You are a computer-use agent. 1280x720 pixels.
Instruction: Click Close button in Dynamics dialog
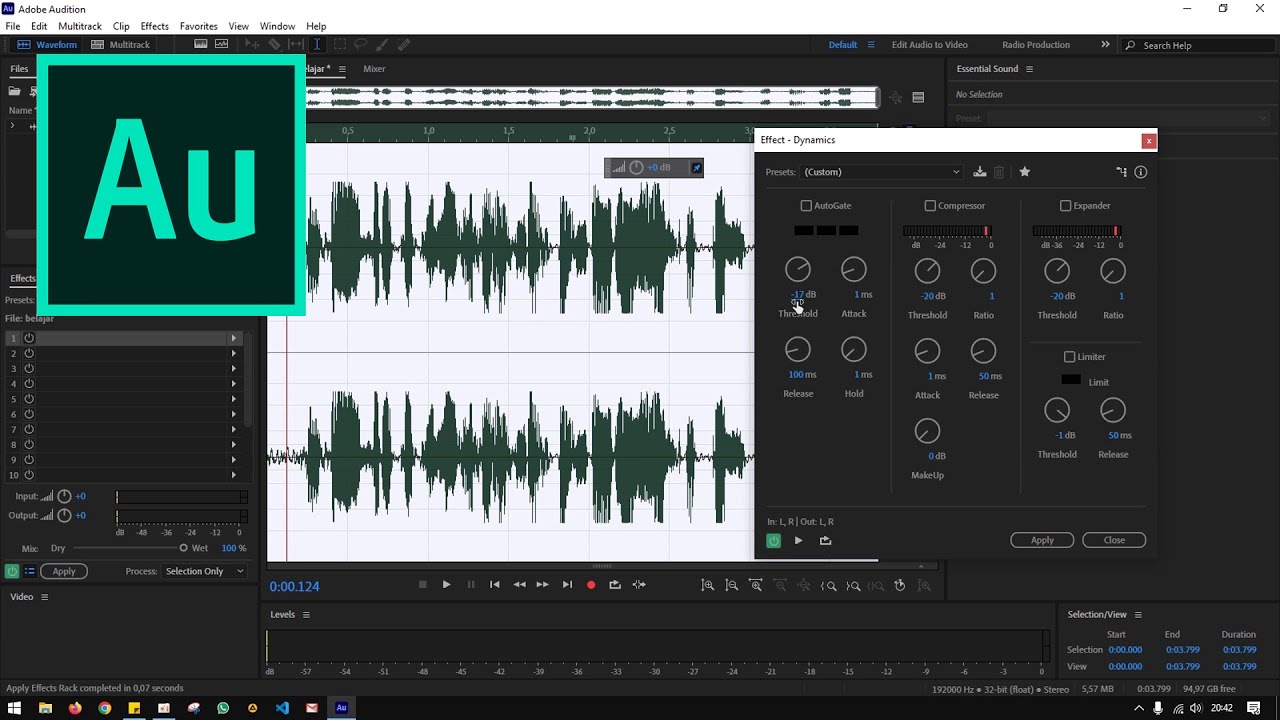pos(1114,540)
